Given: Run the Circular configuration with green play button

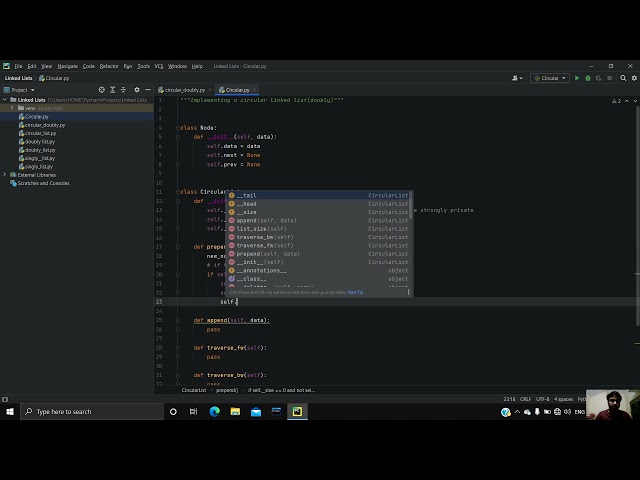Looking at the screenshot, I should (x=577, y=78).
